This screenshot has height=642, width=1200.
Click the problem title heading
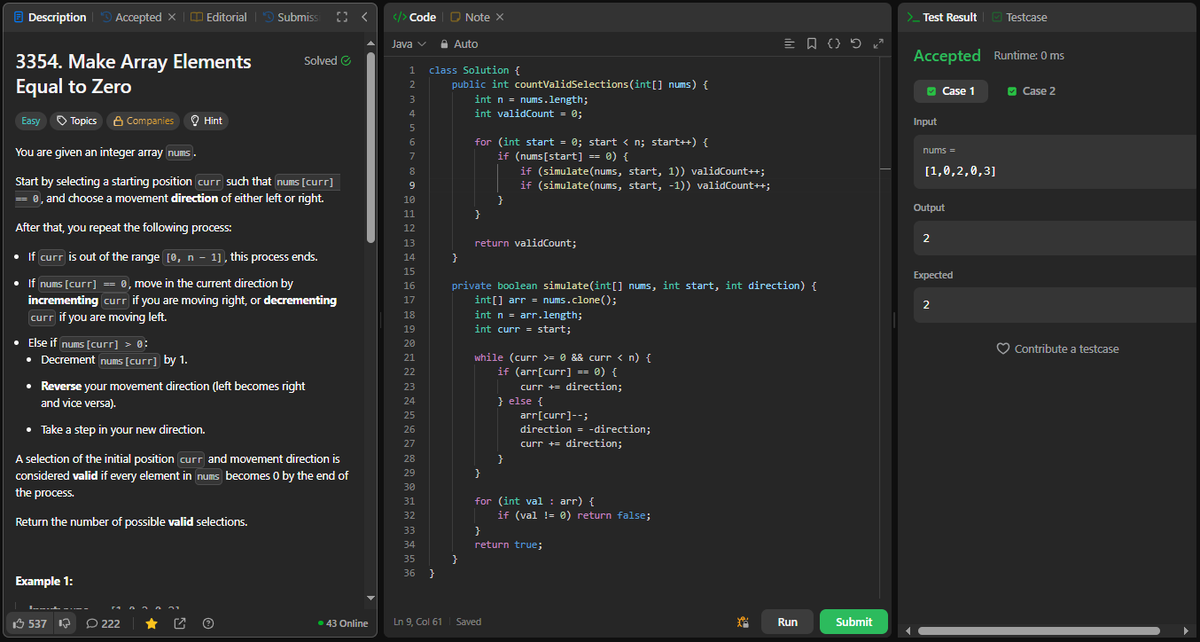pos(134,74)
